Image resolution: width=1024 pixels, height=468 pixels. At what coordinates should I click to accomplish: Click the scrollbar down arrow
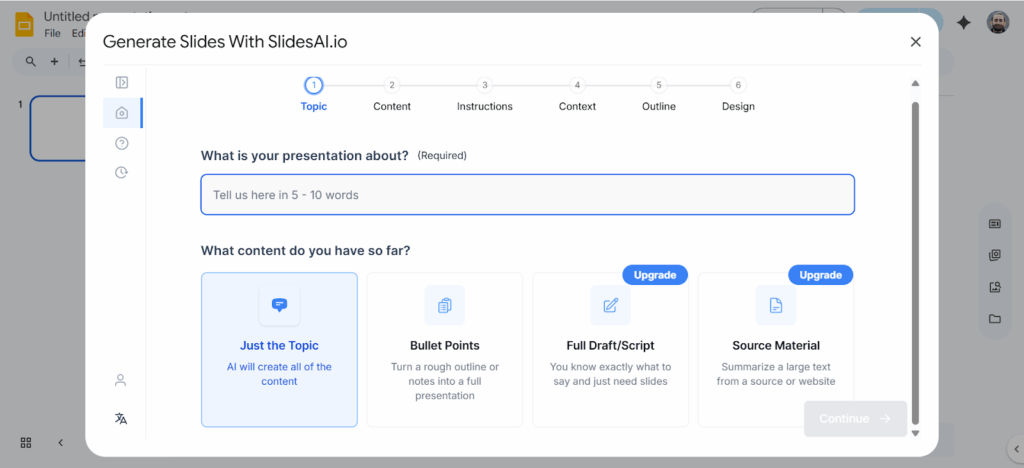pos(915,433)
